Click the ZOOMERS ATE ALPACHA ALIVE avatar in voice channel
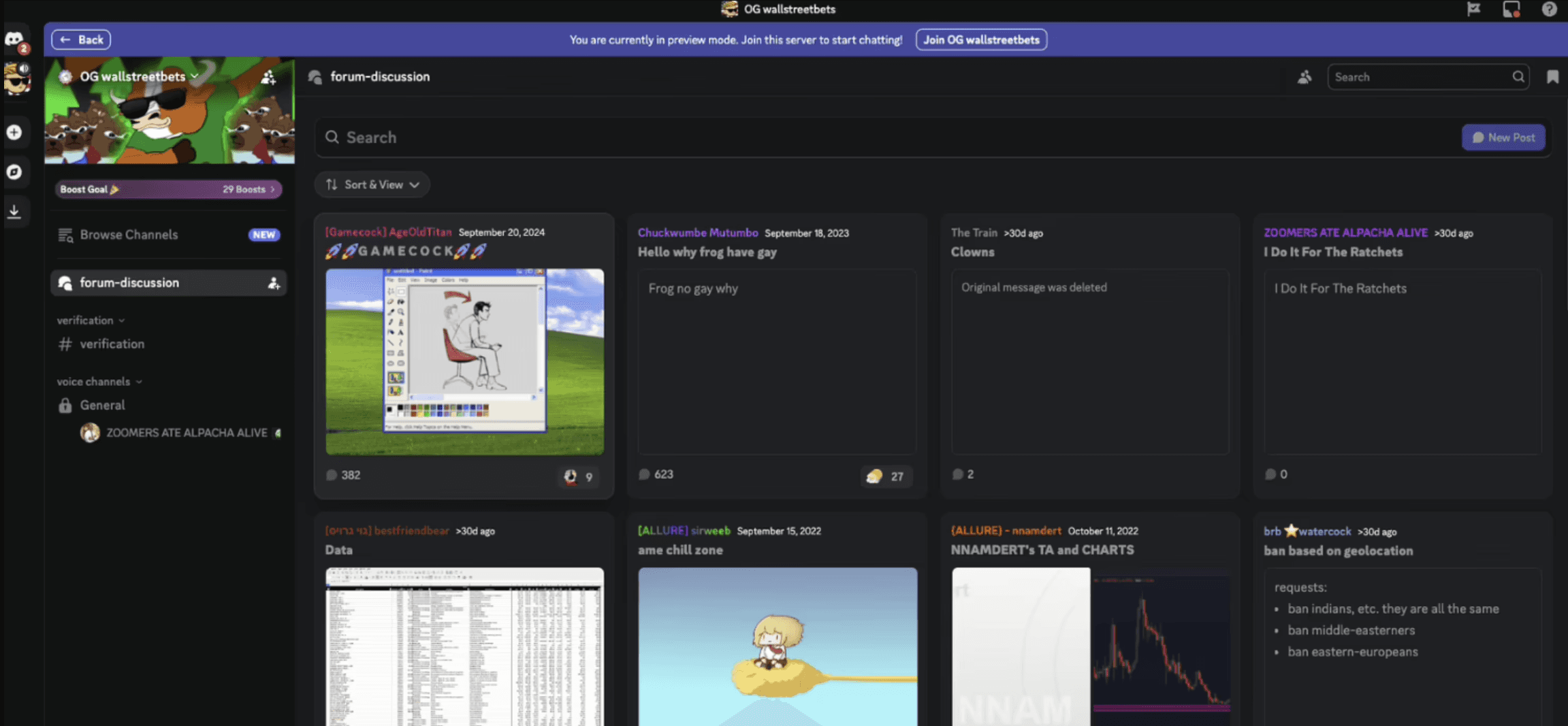 click(90, 433)
